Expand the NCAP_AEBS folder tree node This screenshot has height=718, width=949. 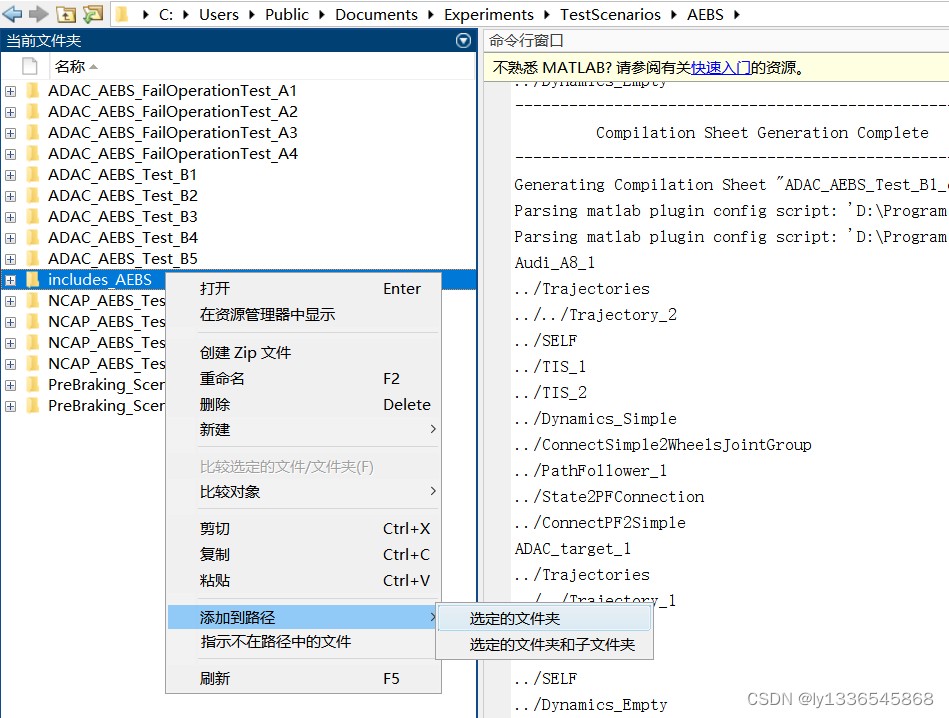[x=9, y=300]
